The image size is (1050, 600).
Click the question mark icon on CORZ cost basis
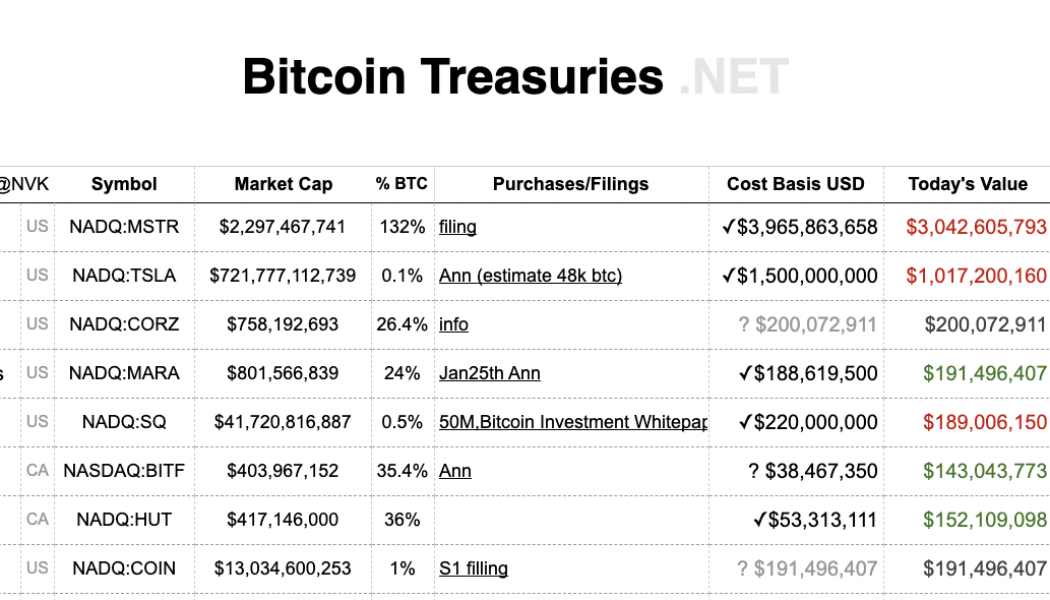(744, 324)
